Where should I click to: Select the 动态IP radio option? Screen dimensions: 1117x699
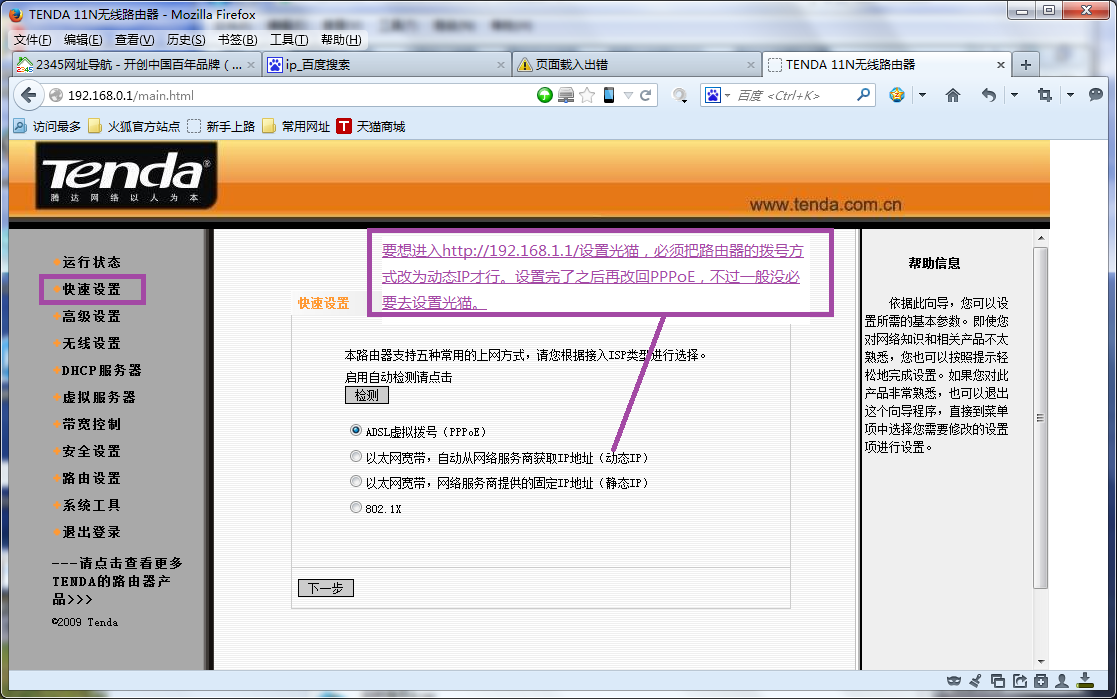point(356,457)
